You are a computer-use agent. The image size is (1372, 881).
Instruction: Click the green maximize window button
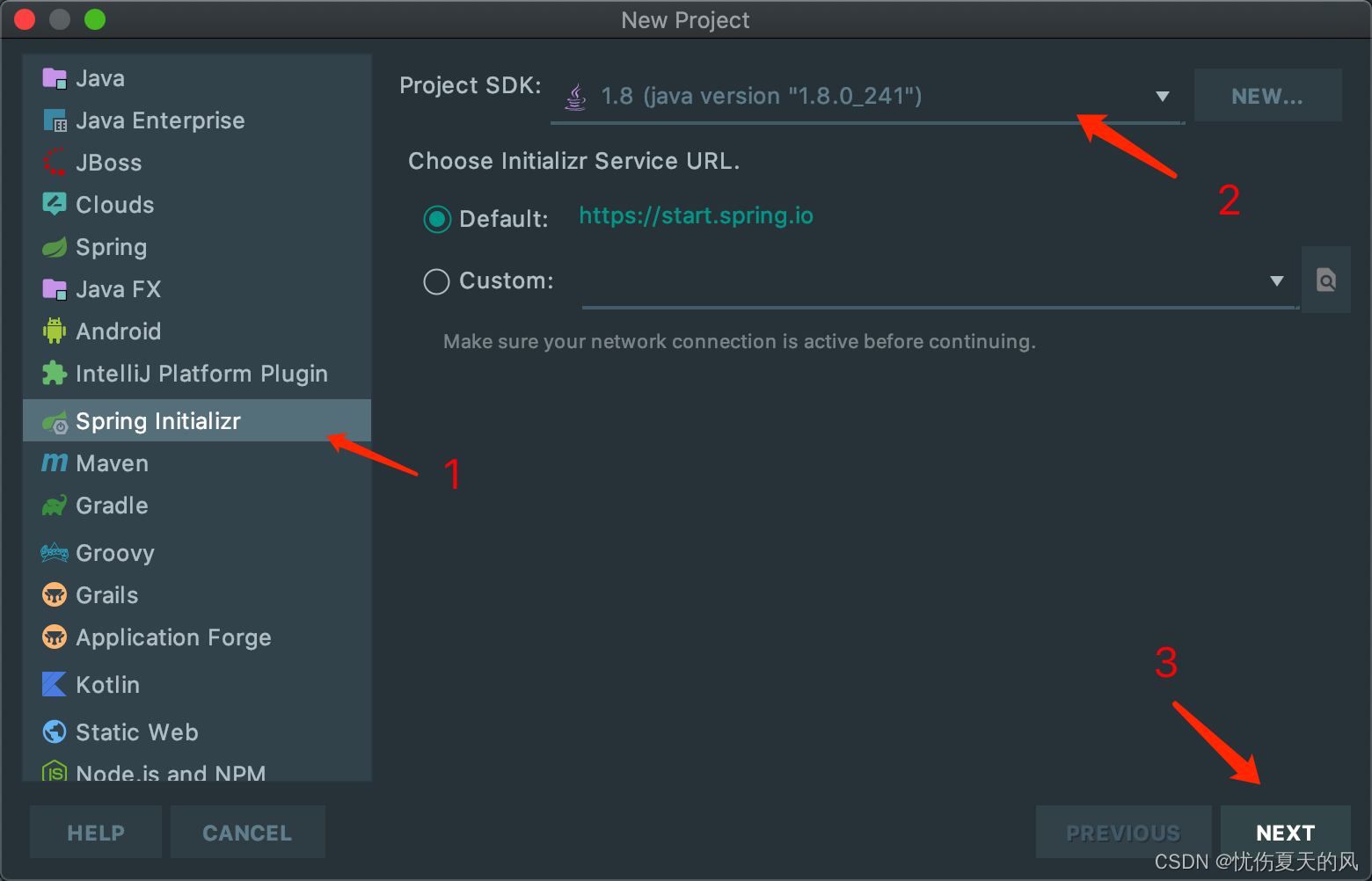[x=95, y=19]
